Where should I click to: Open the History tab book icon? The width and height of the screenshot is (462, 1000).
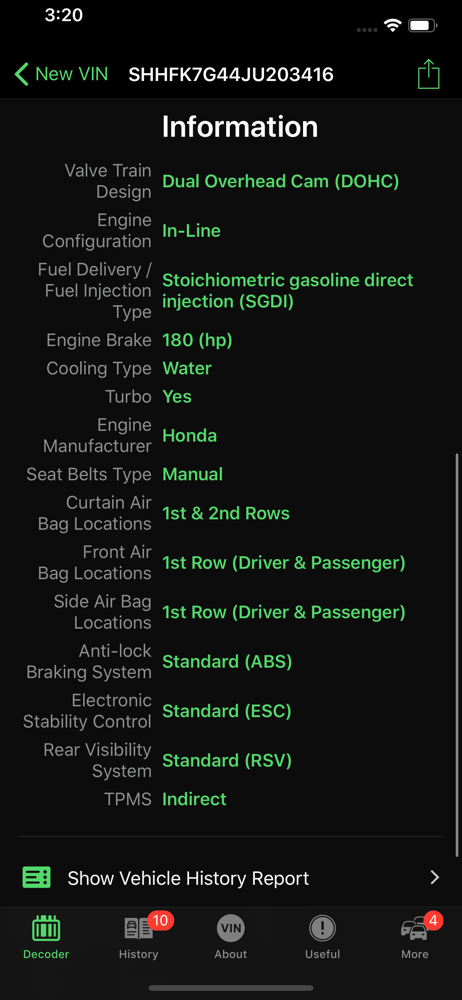(x=138, y=929)
